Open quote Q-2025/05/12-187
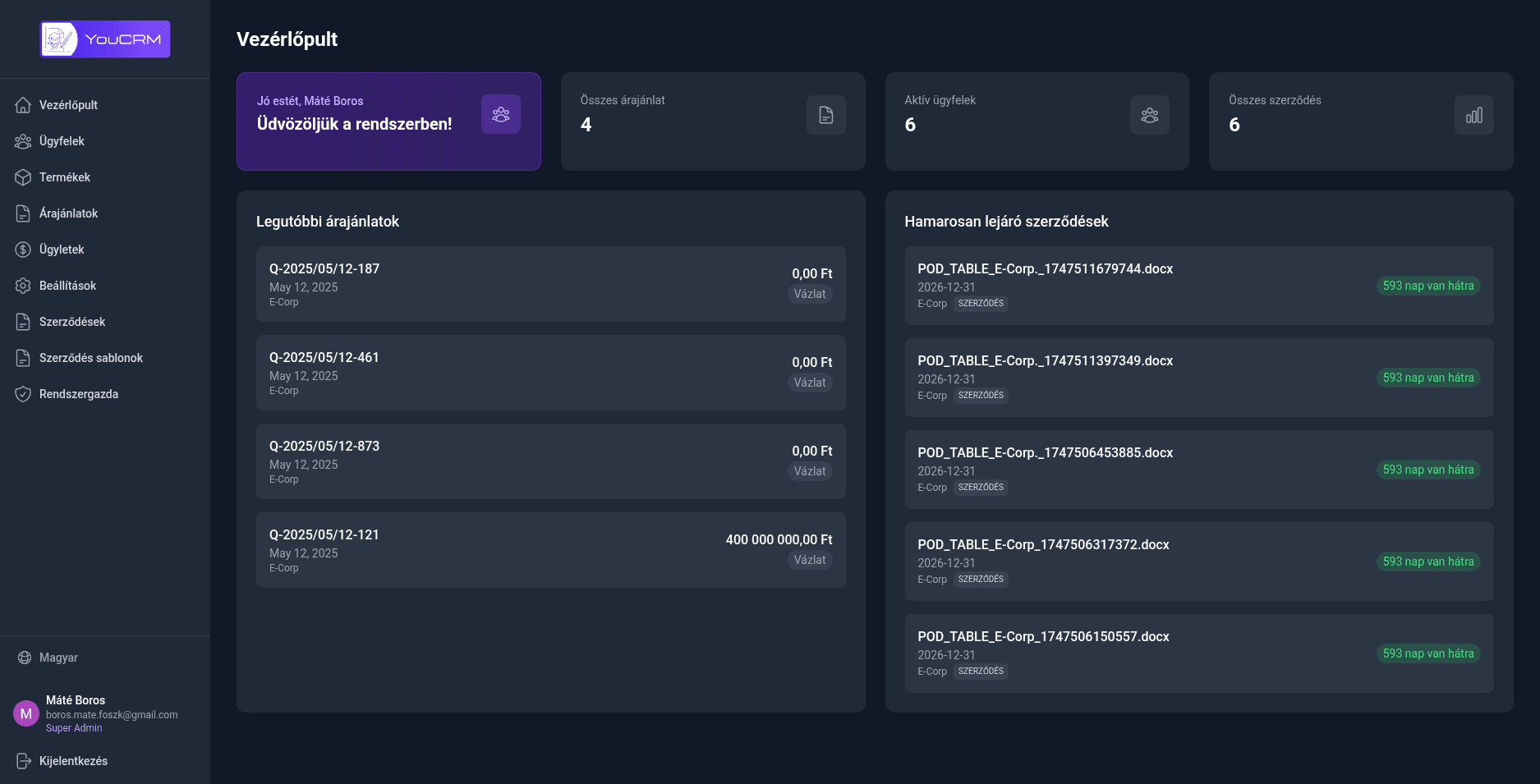The image size is (1540, 784). click(551, 284)
